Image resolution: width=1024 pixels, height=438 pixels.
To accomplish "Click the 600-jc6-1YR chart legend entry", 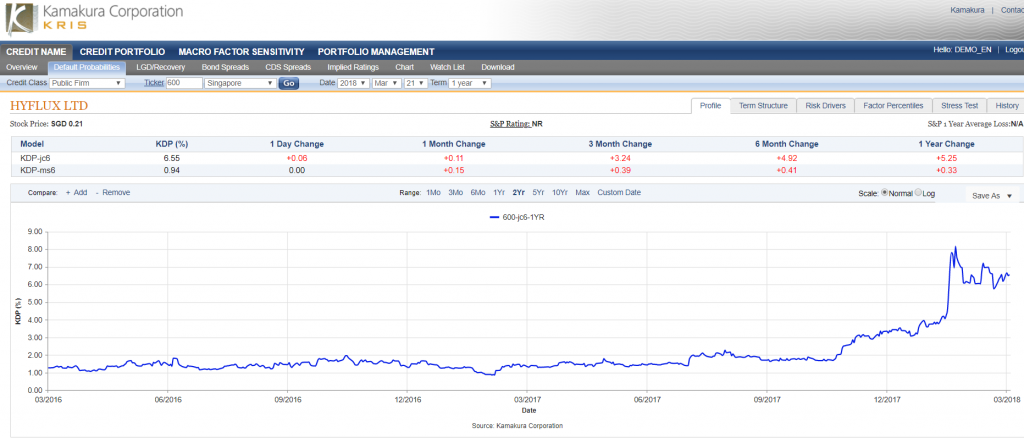I will tap(517, 218).
